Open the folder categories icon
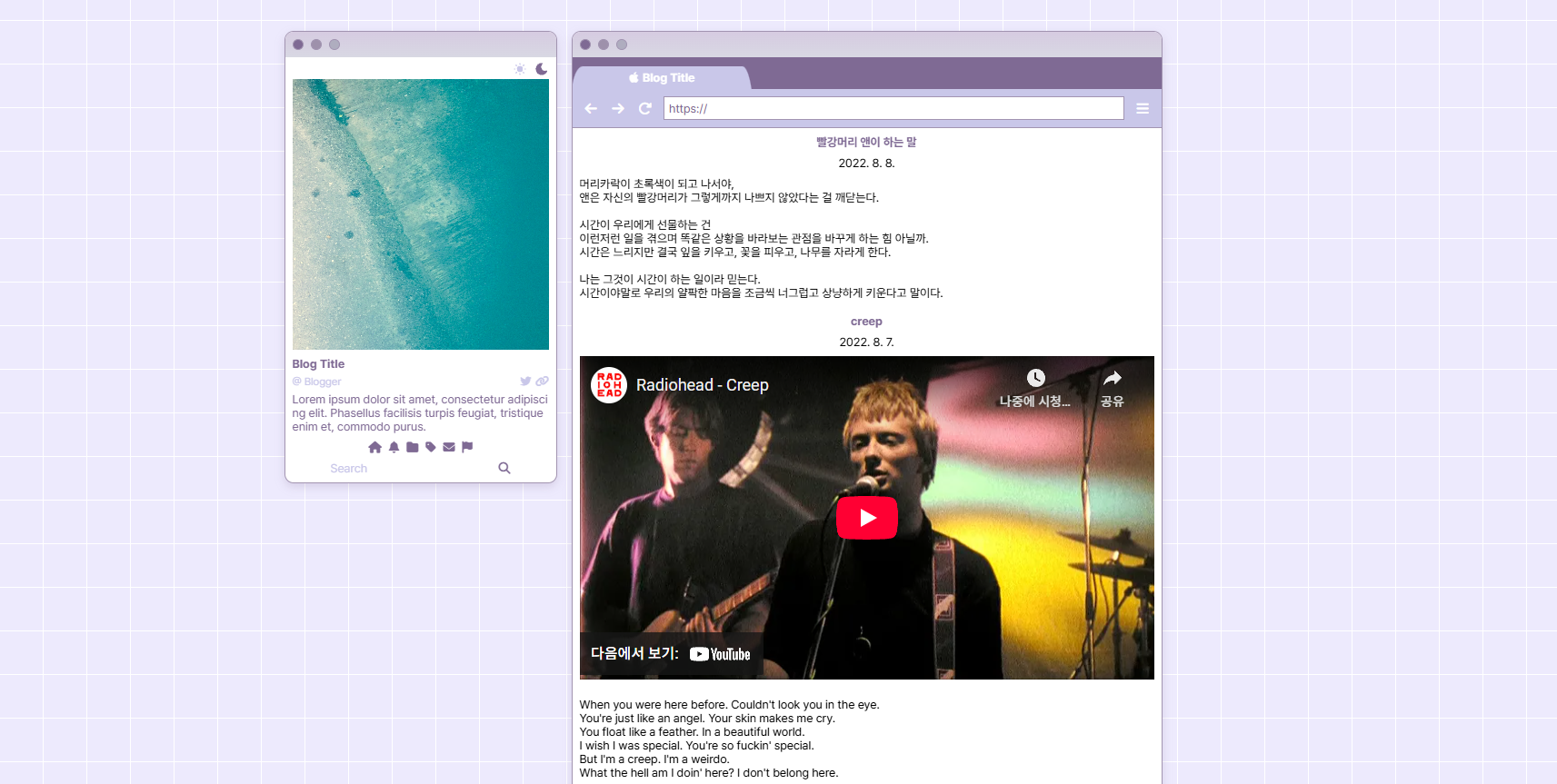Screen dimensions: 1557x784 (x=413, y=447)
